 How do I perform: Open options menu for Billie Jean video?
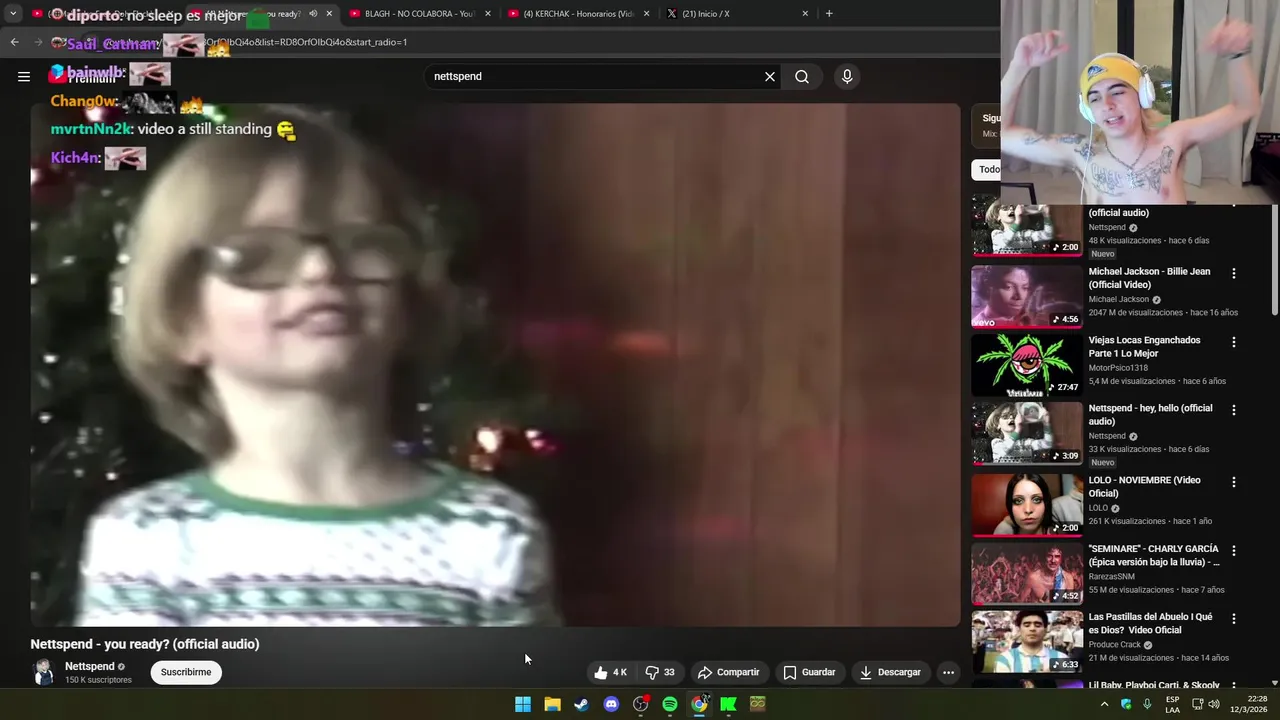point(1233,273)
